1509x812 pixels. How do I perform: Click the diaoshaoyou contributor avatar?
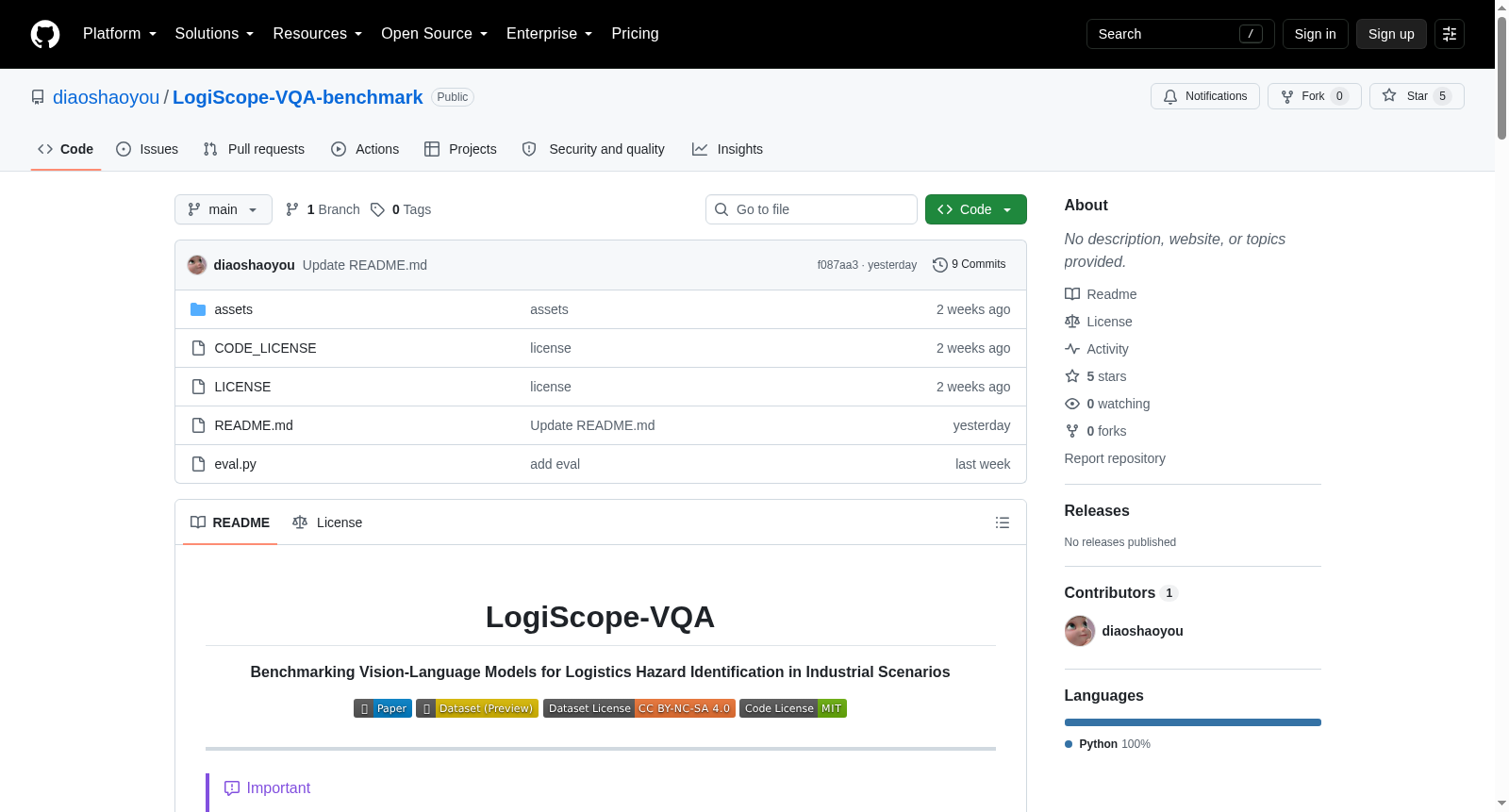click(1080, 631)
